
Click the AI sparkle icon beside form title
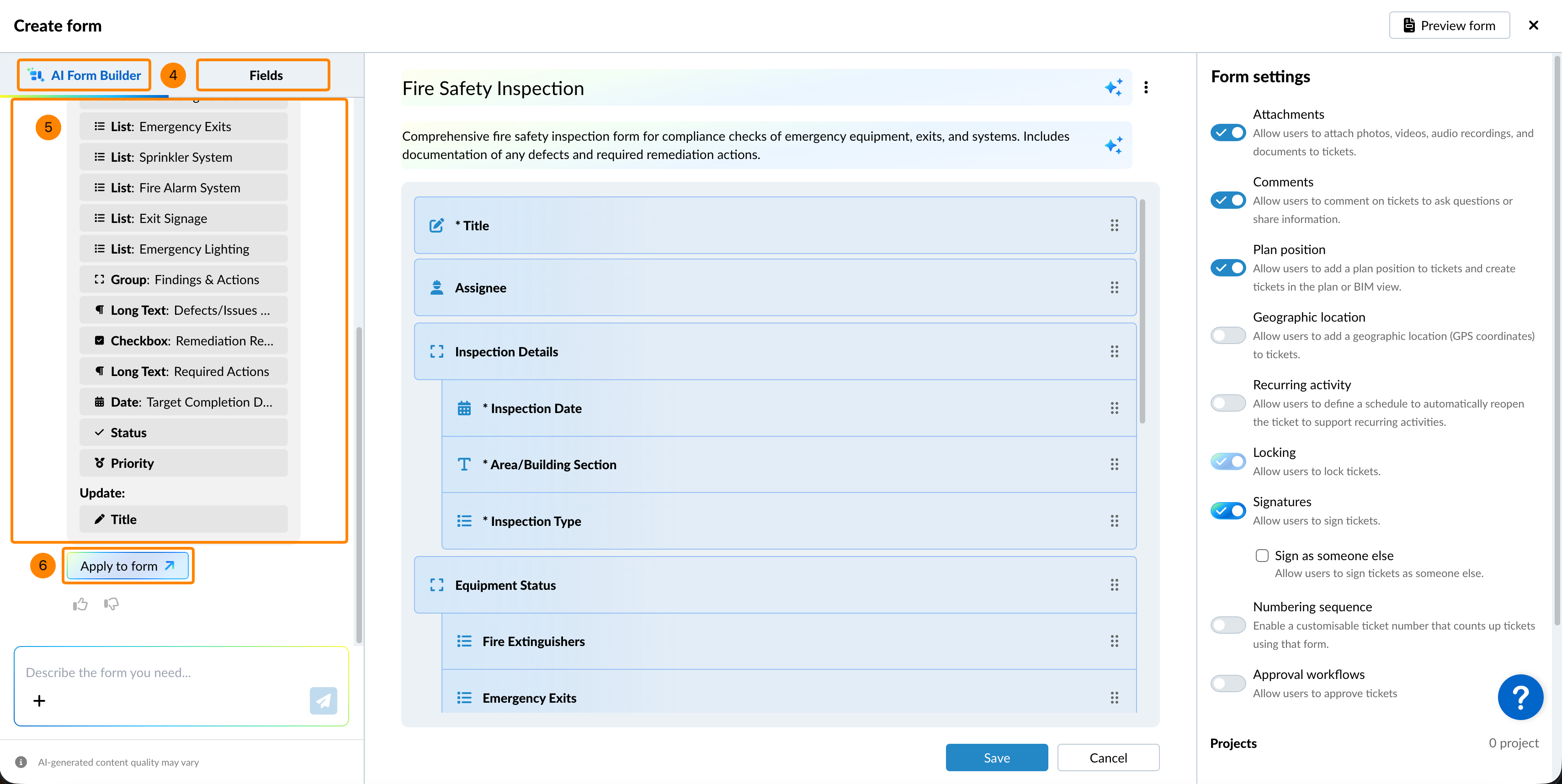pyautogui.click(x=1113, y=88)
